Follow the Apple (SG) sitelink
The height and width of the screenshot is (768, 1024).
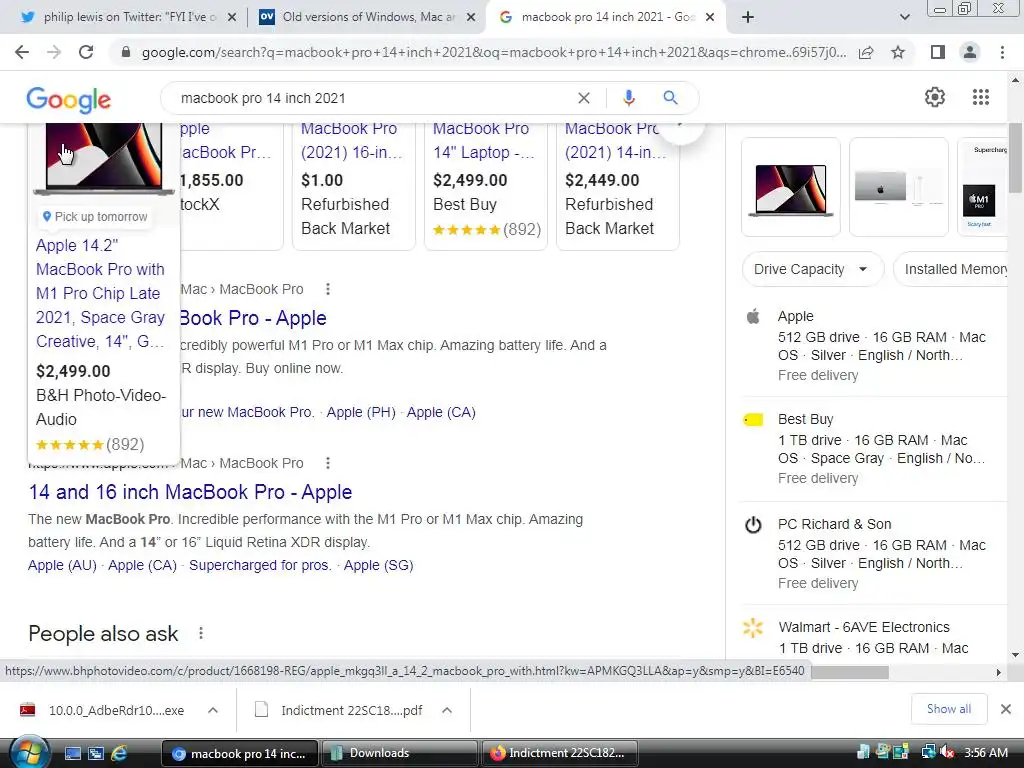(x=379, y=565)
